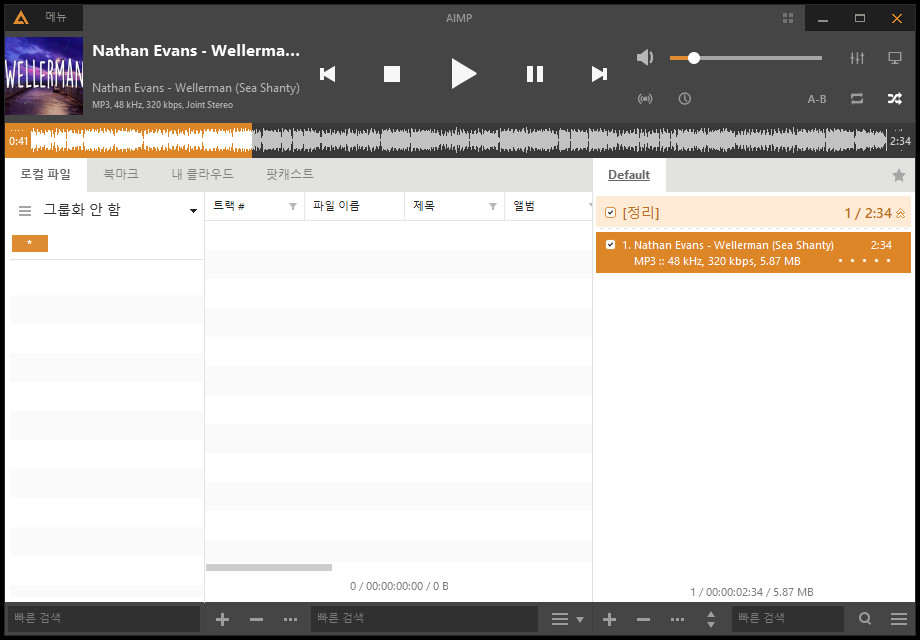This screenshot has height=640, width=920.
Task: Open the internet radio capture icon
Action: [x=645, y=99]
